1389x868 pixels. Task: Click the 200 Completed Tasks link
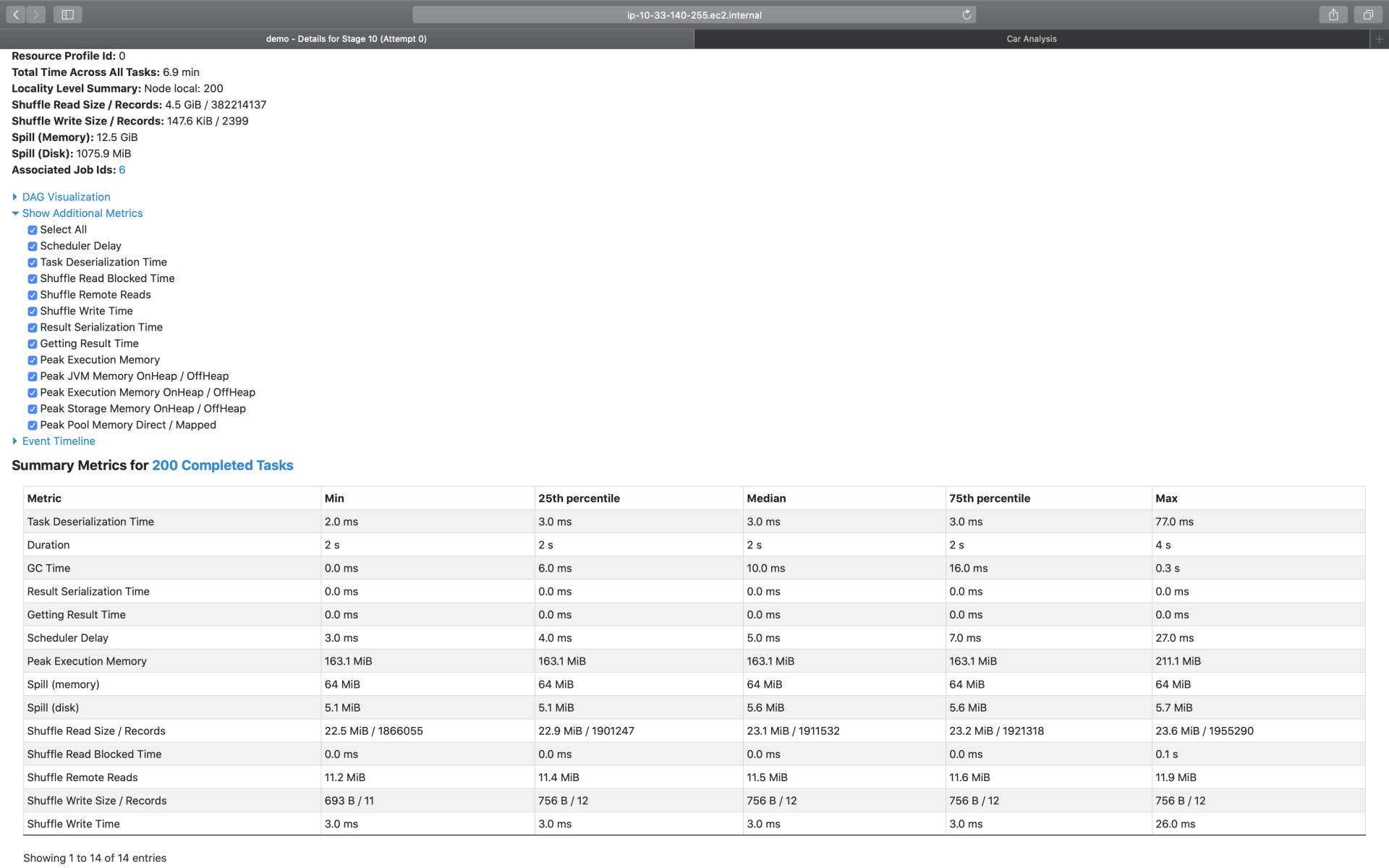[x=222, y=465]
